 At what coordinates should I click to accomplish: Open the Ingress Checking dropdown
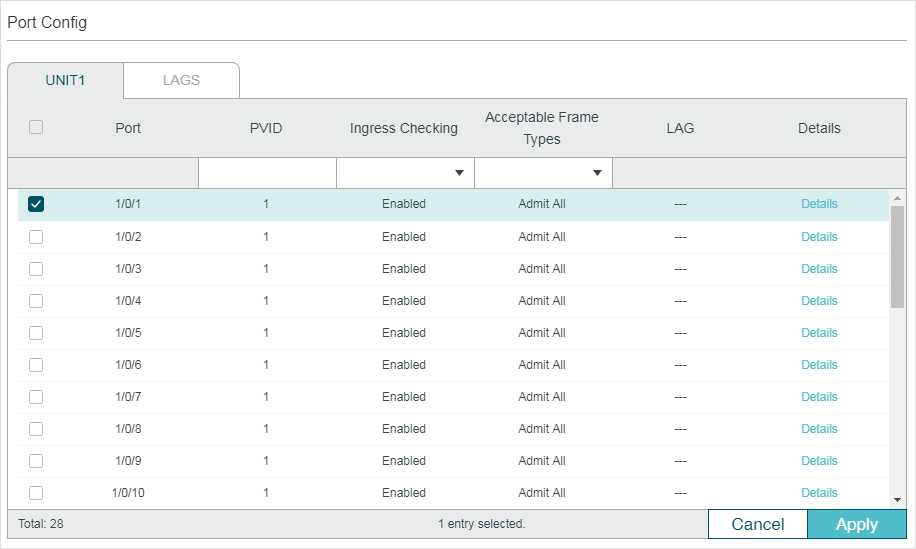click(x=405, y=173)
